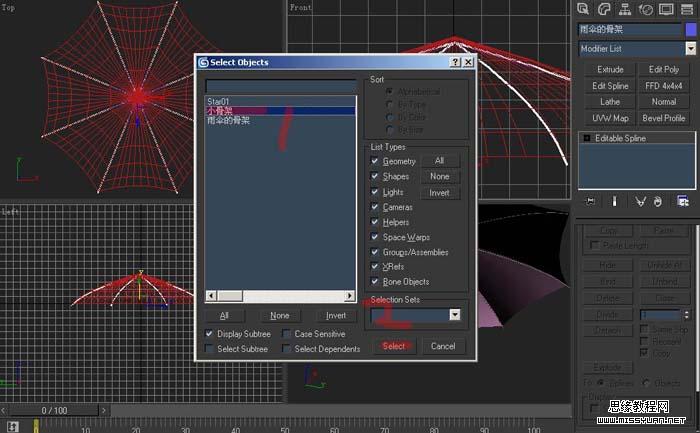The height and width of the screenshot is (433, 700).
Task: Apply Bevel Profile modifier button
Action: point(664,118)
